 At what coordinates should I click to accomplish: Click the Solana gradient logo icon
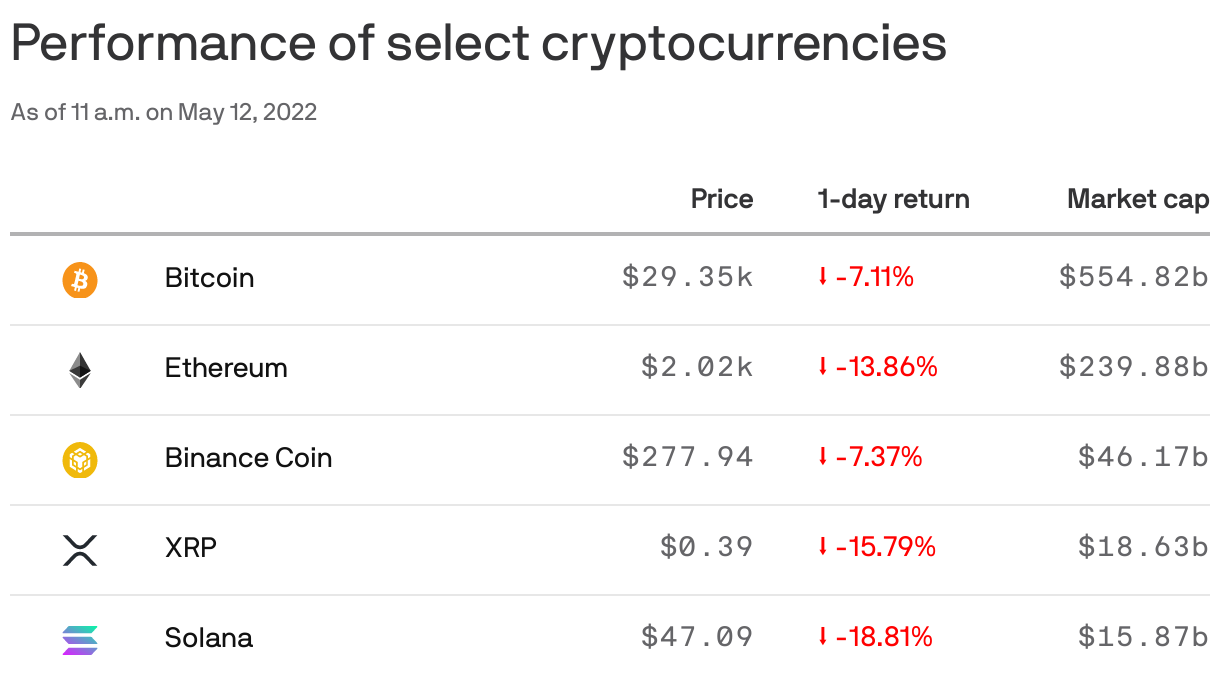80,640
